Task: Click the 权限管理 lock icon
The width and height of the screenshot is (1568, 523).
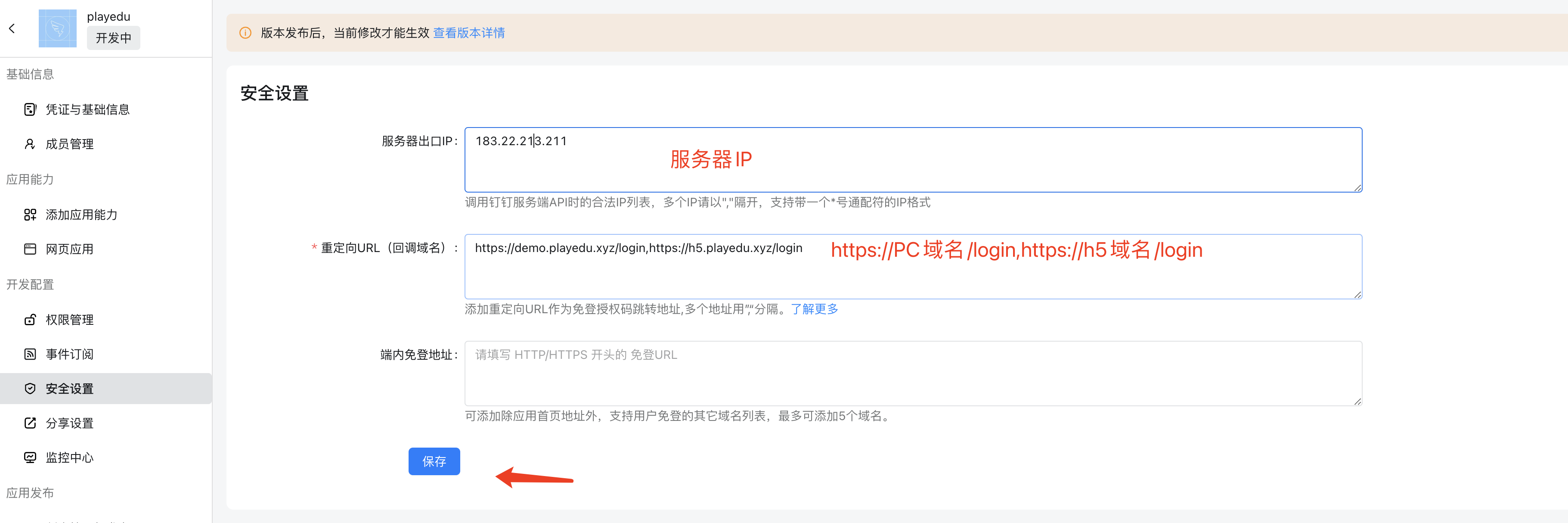Action: 30,320
